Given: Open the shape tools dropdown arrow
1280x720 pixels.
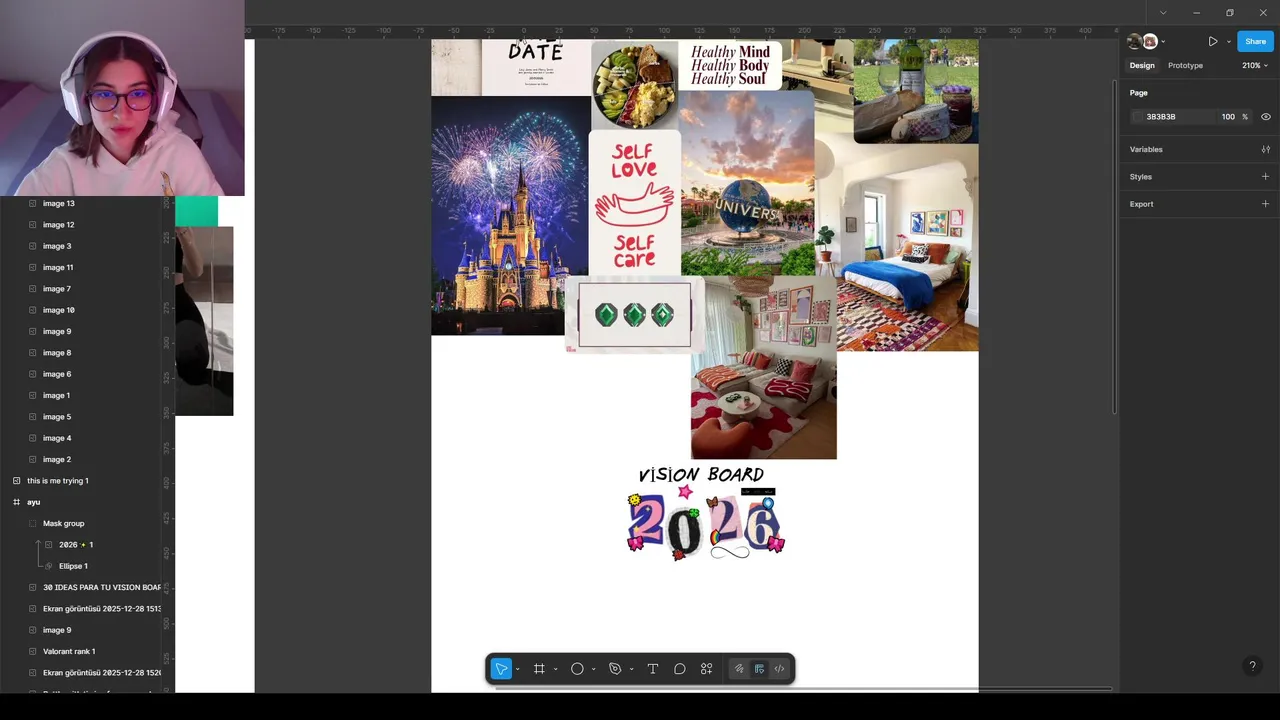Looking at the screenshot, I should pyautogui.click(x=593, y=670).
